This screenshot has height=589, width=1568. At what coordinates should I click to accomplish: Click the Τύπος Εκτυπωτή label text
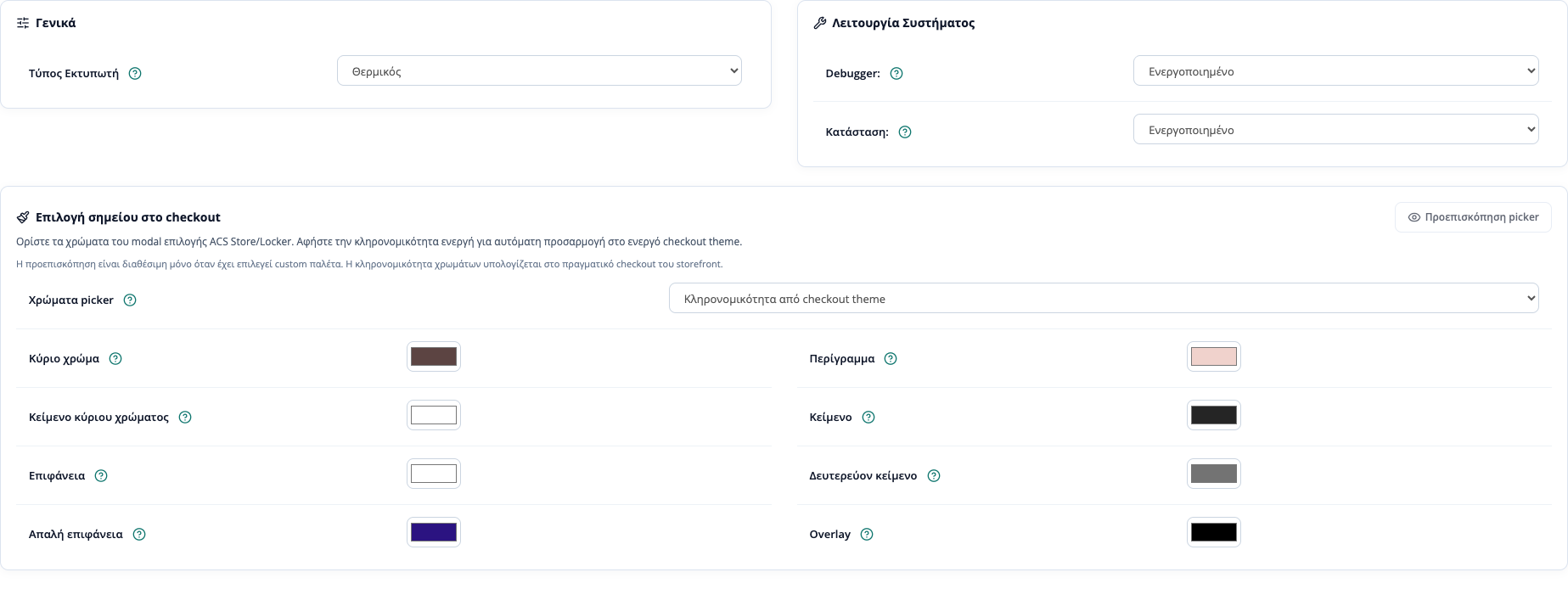pos(74,74)
